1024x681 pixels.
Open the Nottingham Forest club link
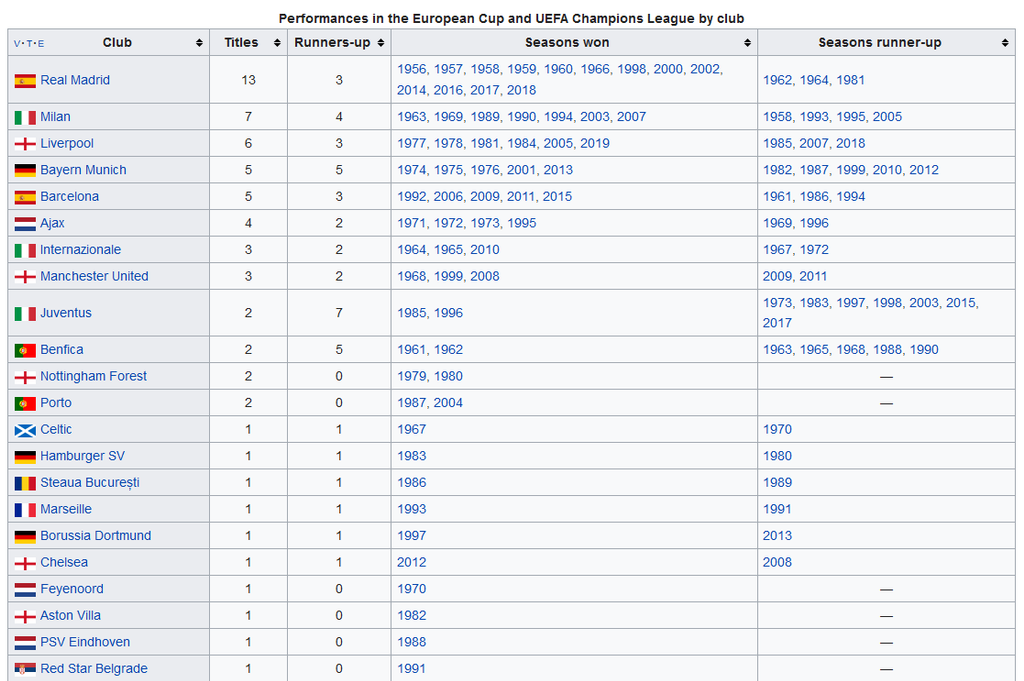(x=93, y=376)
